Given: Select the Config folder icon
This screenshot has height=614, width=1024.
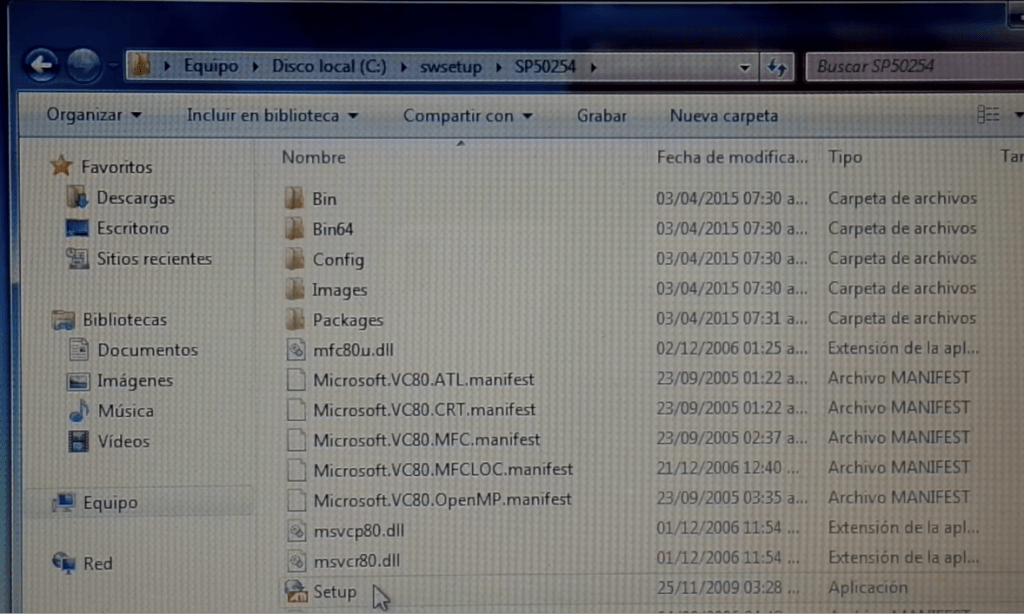Looking at the screenshot, I should tap(296, 258).
